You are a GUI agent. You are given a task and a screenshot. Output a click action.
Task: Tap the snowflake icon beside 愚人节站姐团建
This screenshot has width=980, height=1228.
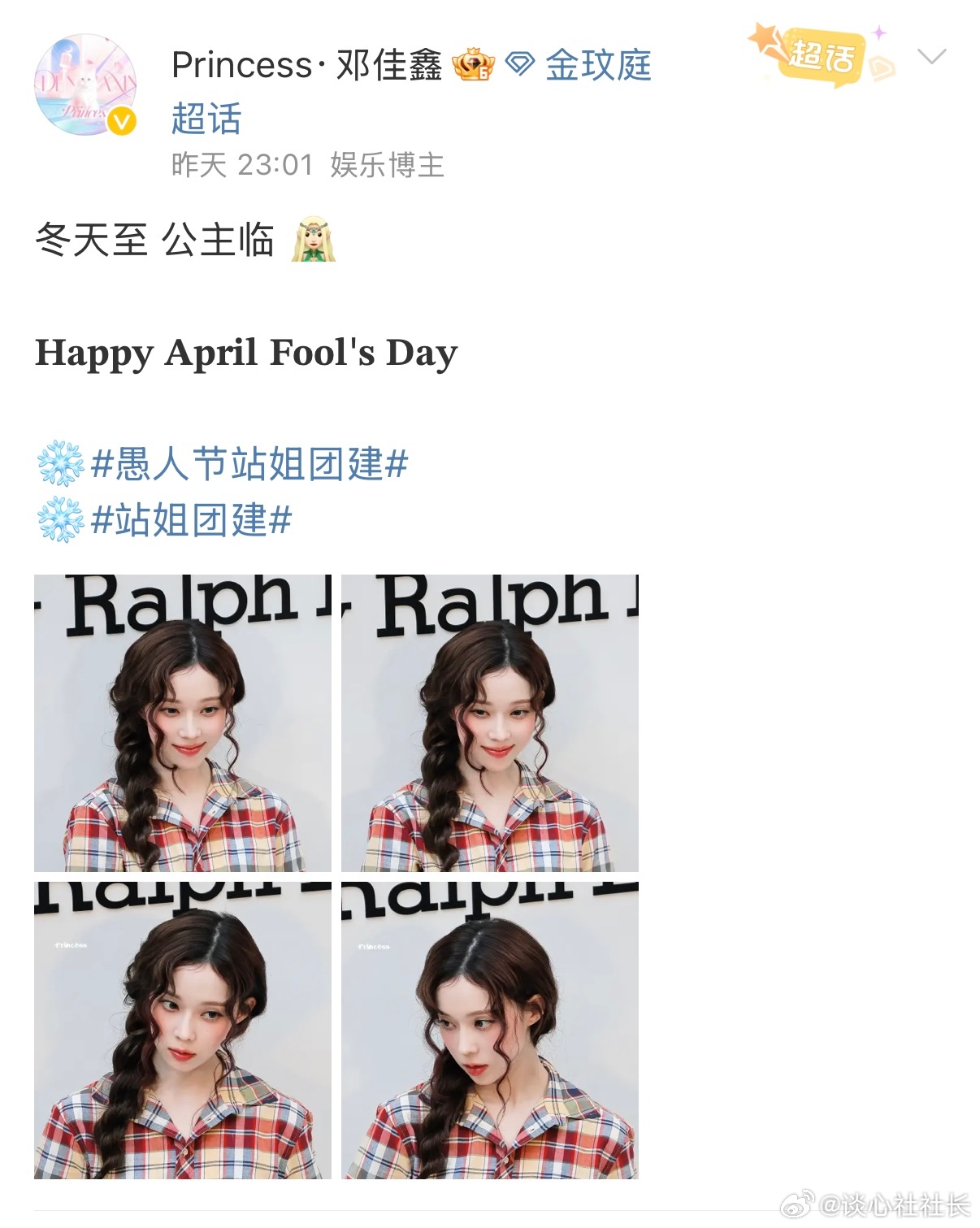61,465
